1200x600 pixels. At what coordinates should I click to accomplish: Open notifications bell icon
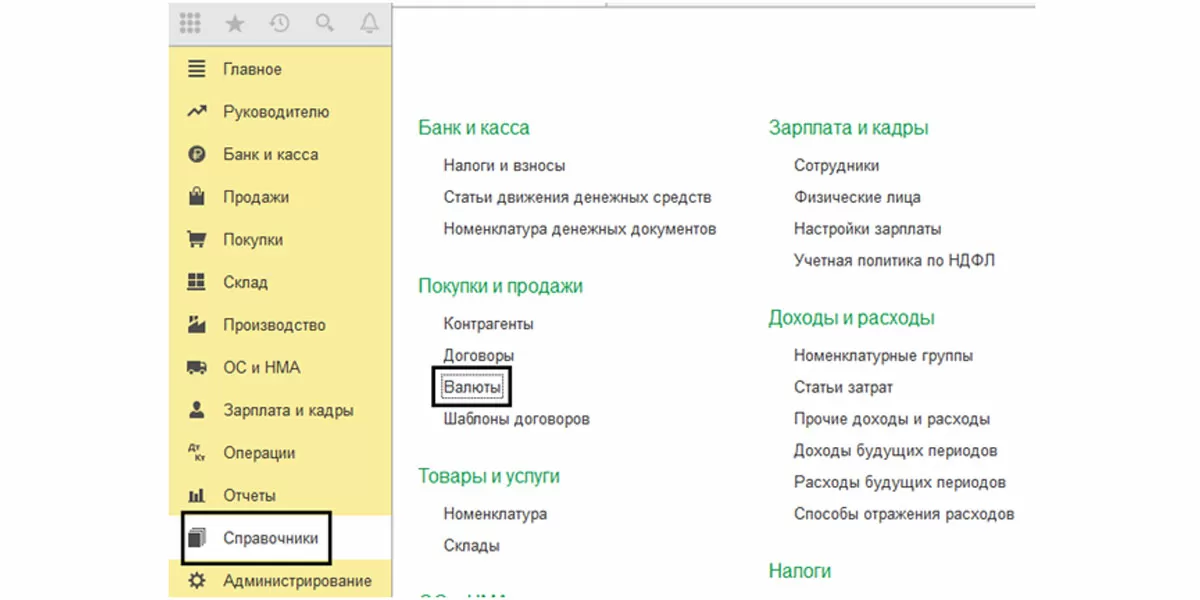point(369,22)
